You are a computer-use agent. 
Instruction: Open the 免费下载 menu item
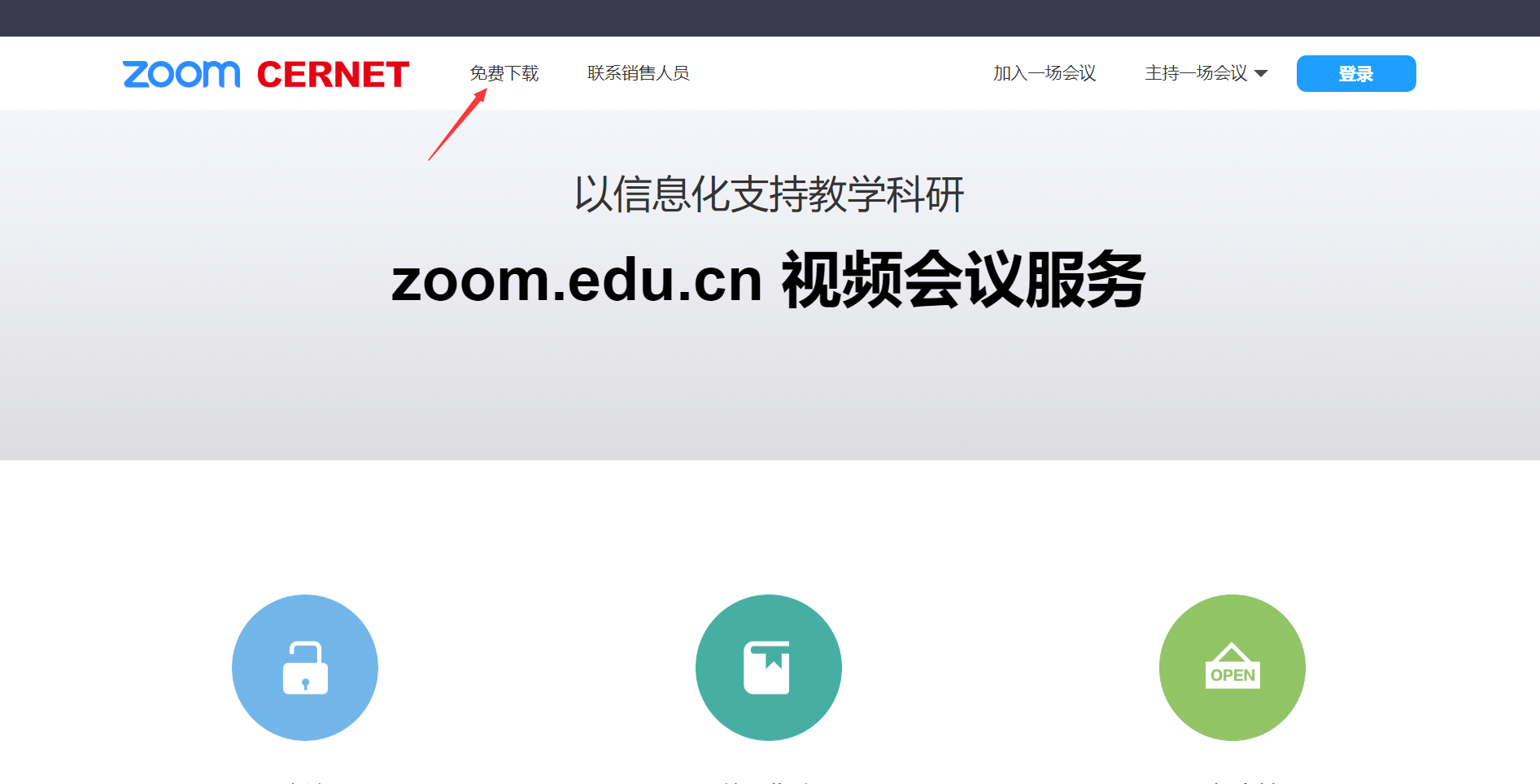504,73
